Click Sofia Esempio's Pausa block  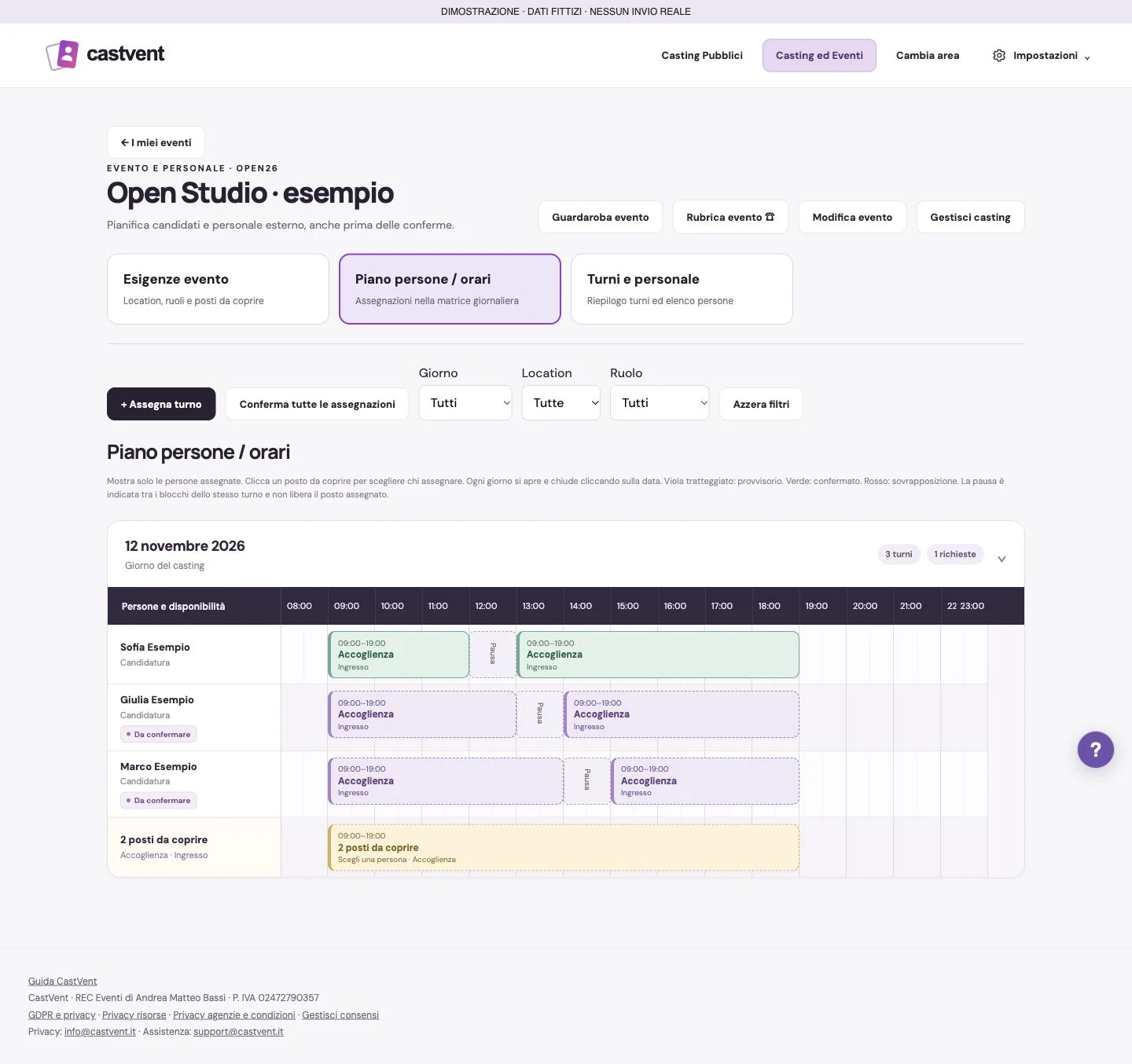coord(493,655)
